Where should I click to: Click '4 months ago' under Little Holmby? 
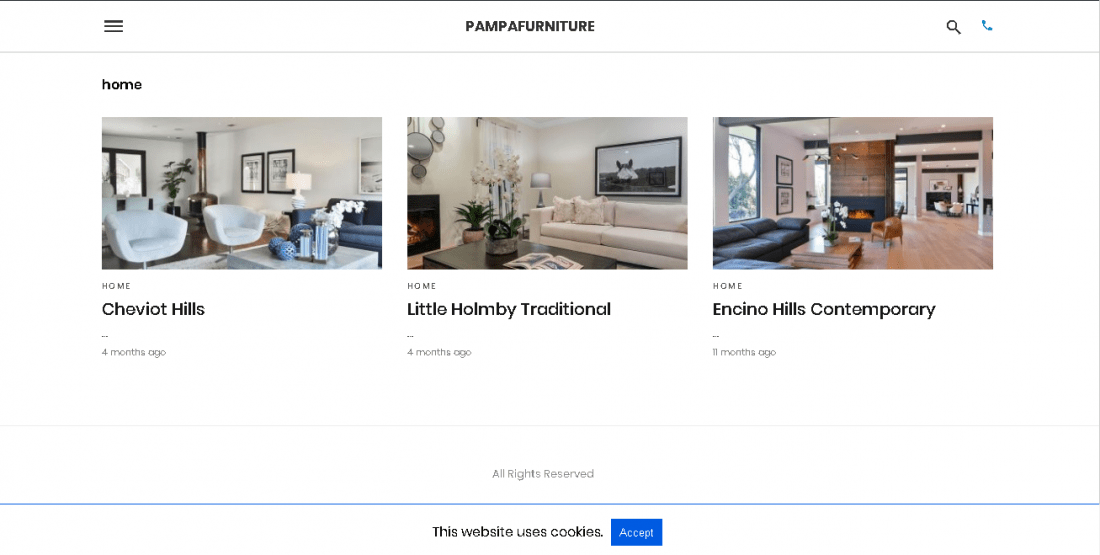click(x=439, y=352)
